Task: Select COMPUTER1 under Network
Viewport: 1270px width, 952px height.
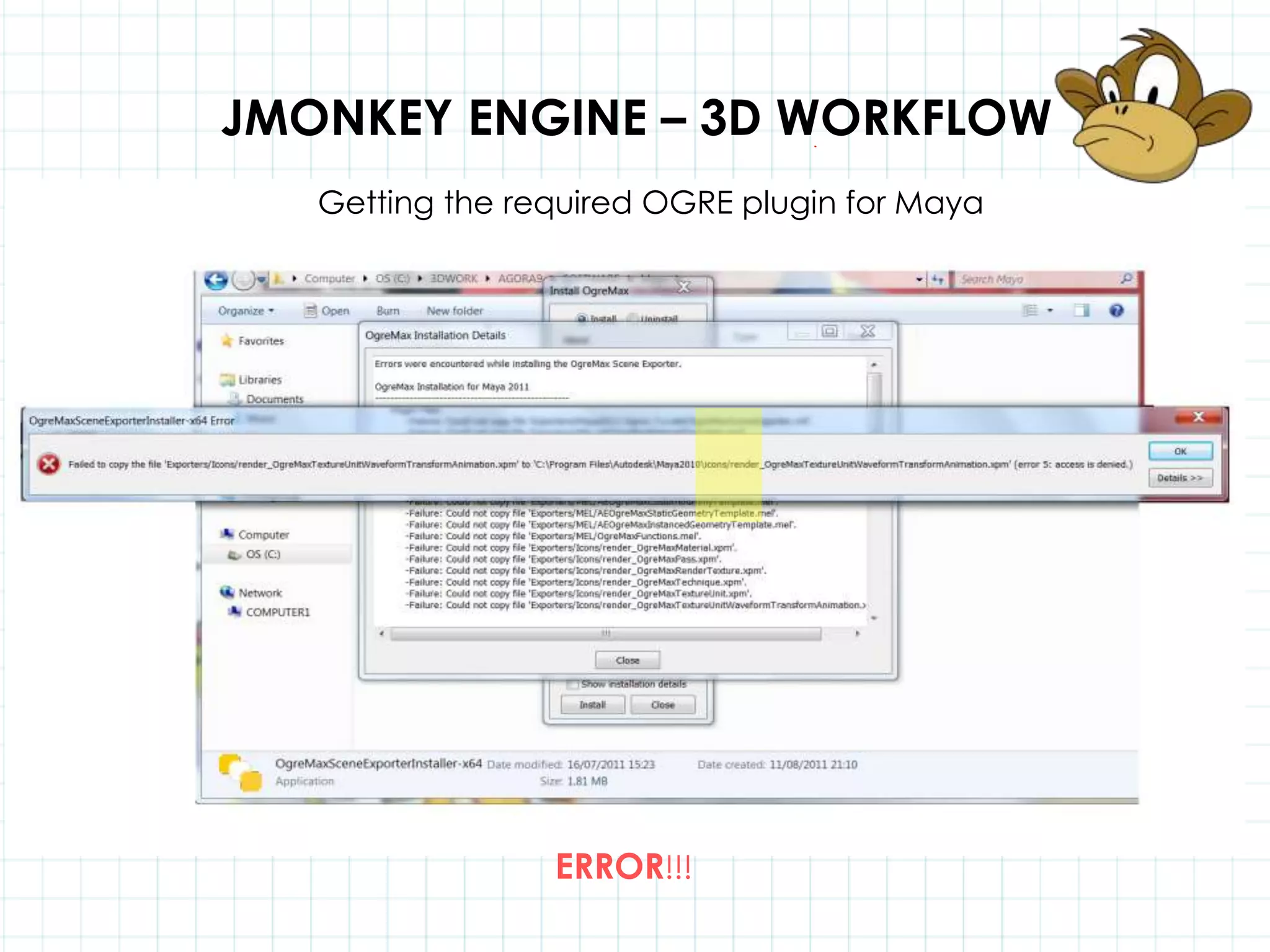Action: click(277, 612)
